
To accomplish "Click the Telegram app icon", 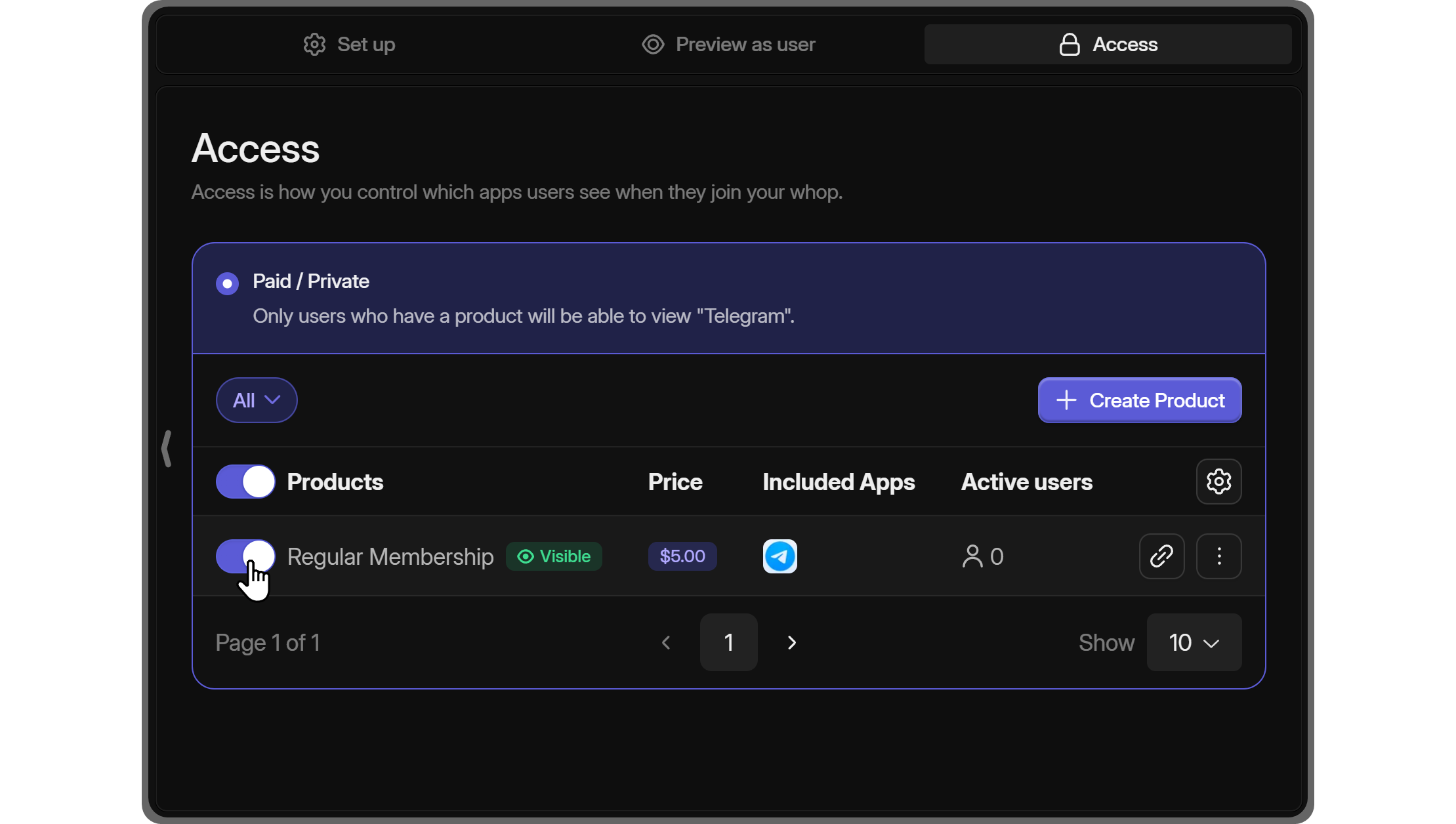I will pyautogui.click(x=780, y=556).
